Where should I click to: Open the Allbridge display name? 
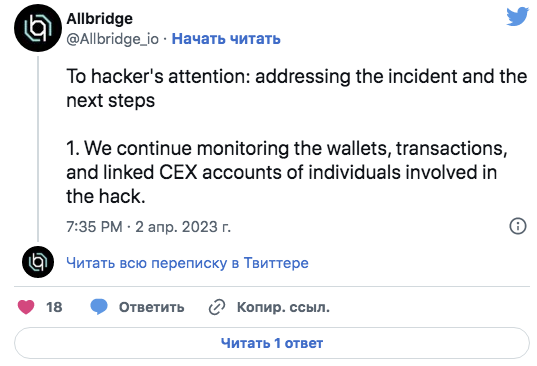99,18
